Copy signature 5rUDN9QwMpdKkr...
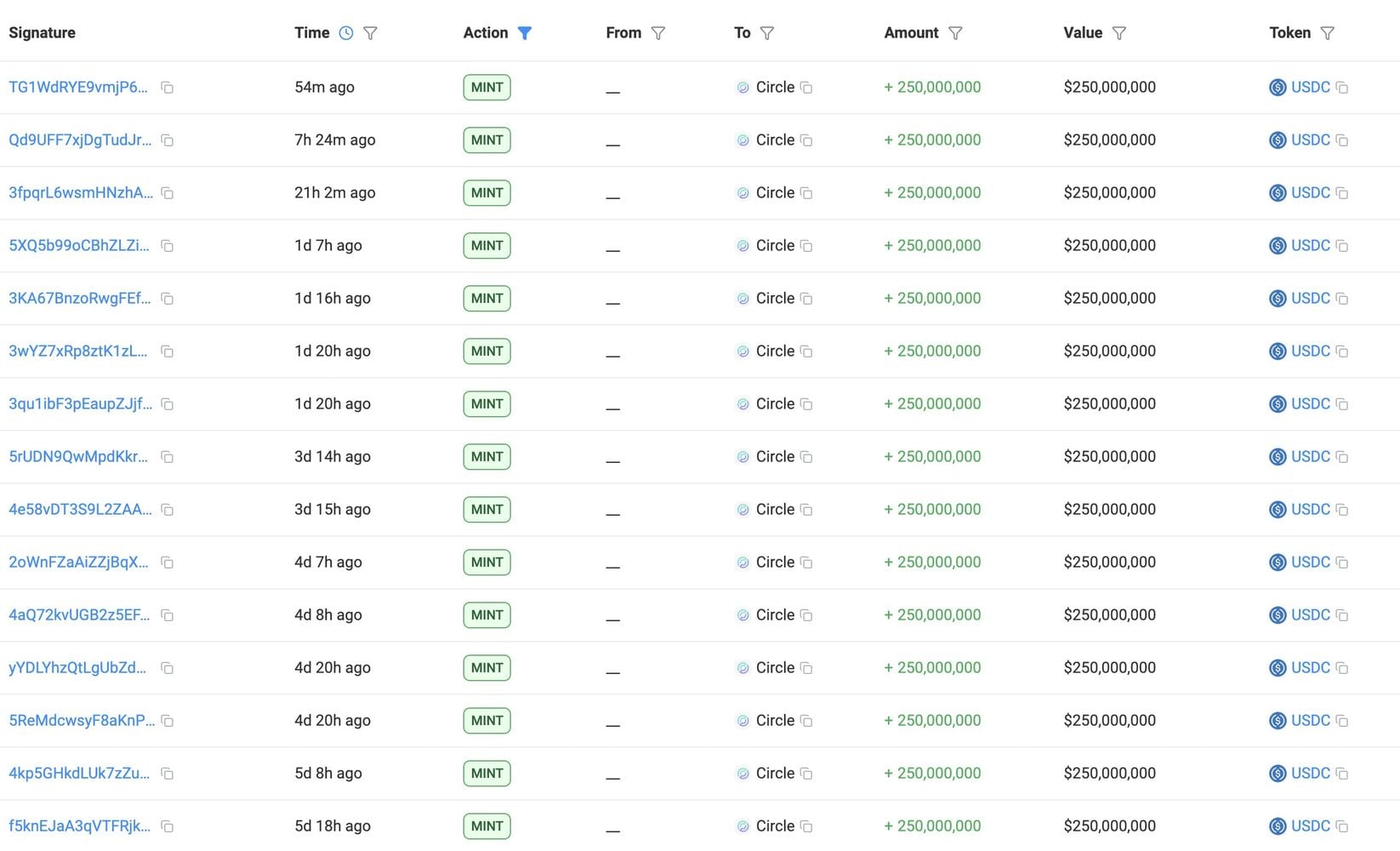 [168, 457]
